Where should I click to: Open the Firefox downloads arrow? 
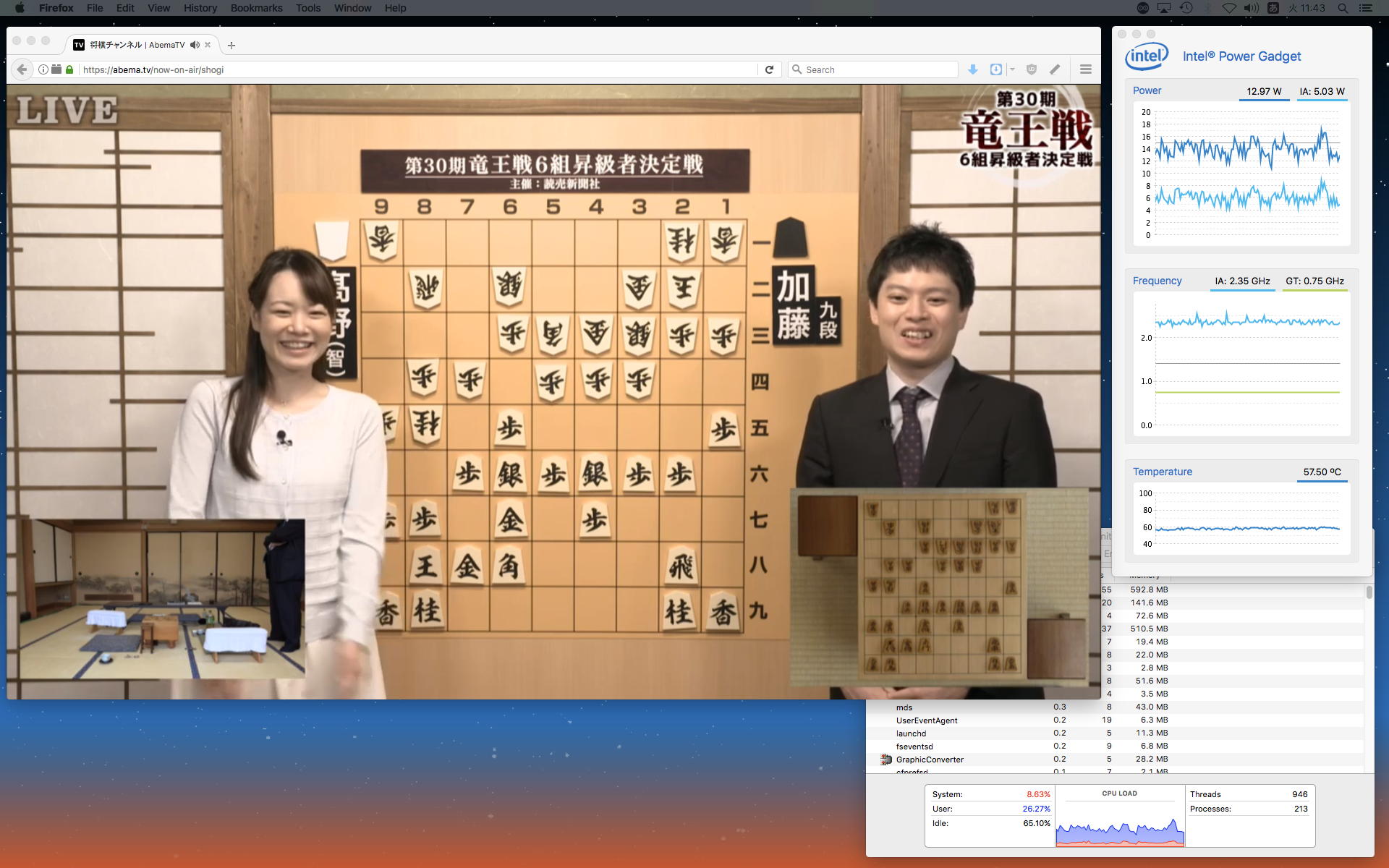coord(973,69)
